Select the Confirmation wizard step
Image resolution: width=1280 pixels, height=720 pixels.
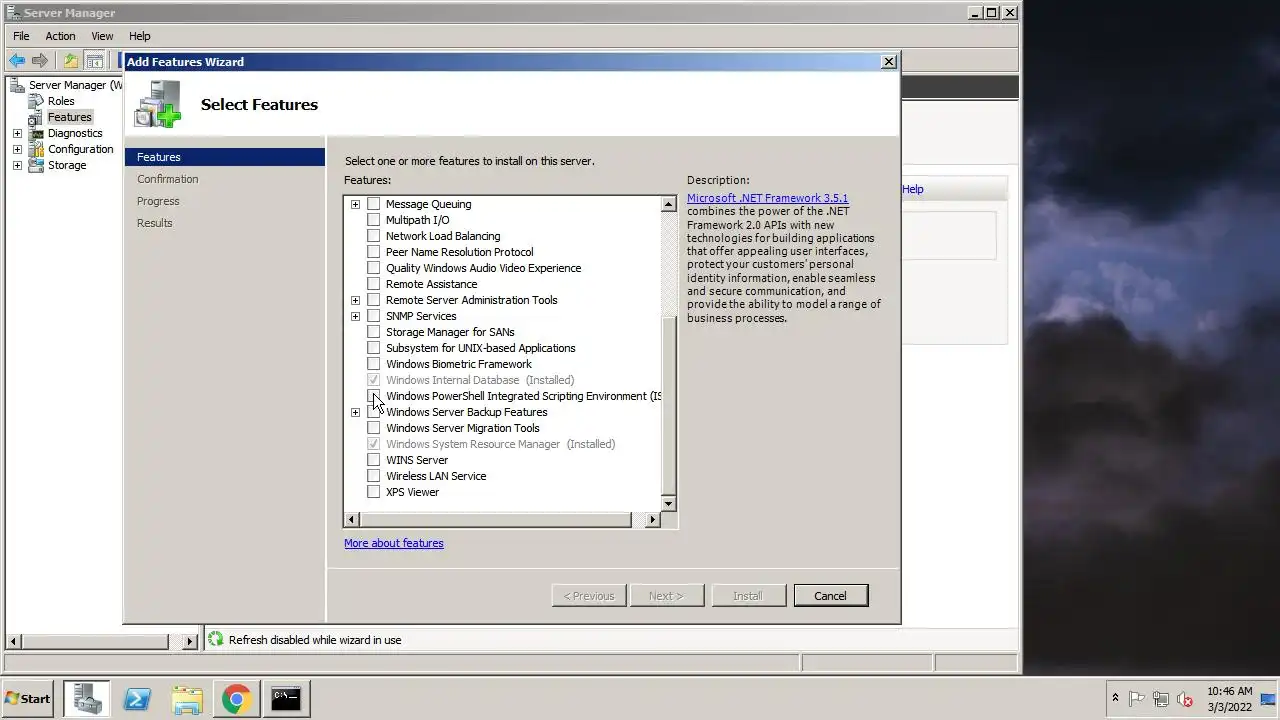[168, 179]
